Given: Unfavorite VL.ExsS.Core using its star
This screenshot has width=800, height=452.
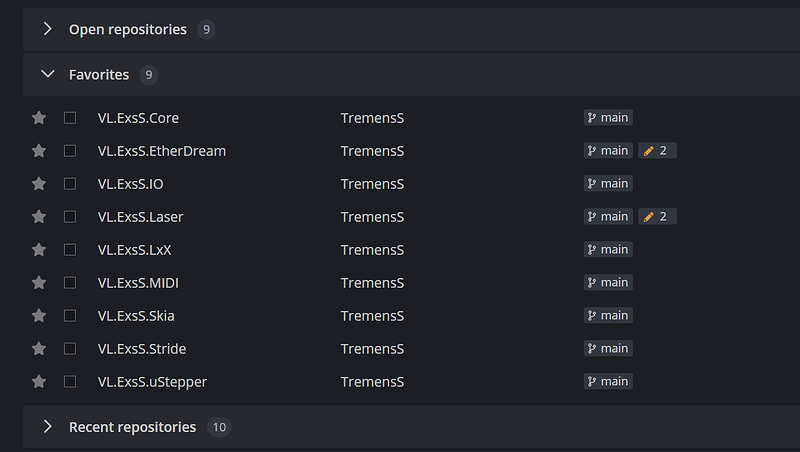Looking at the screenshot, I should (x=39, y=118).
